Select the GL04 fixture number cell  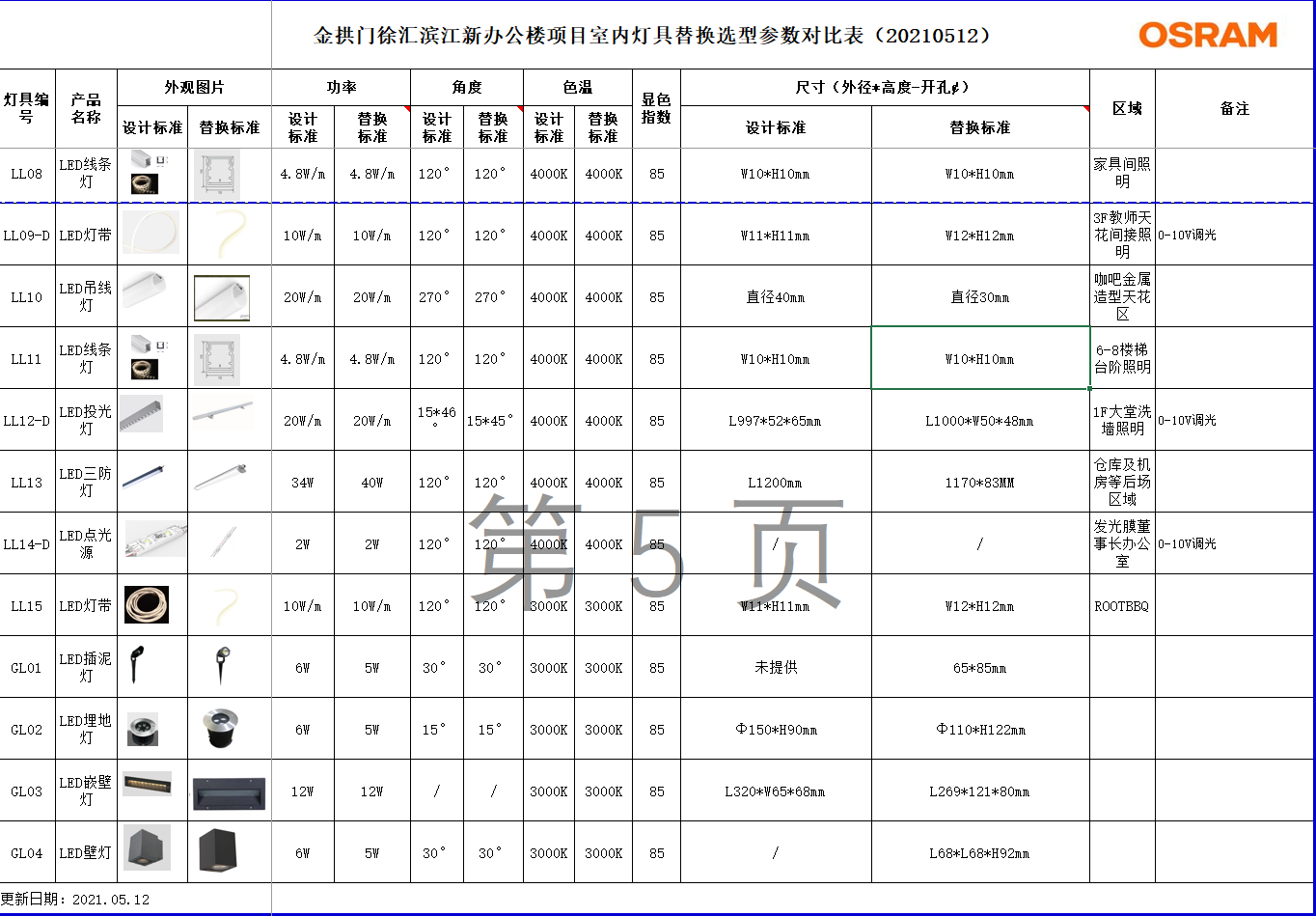point(27,852)
